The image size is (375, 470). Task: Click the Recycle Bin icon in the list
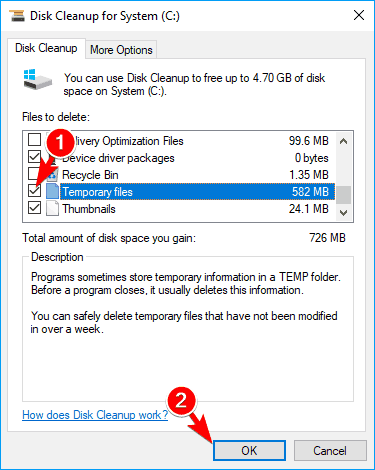[x=53, y=175]
